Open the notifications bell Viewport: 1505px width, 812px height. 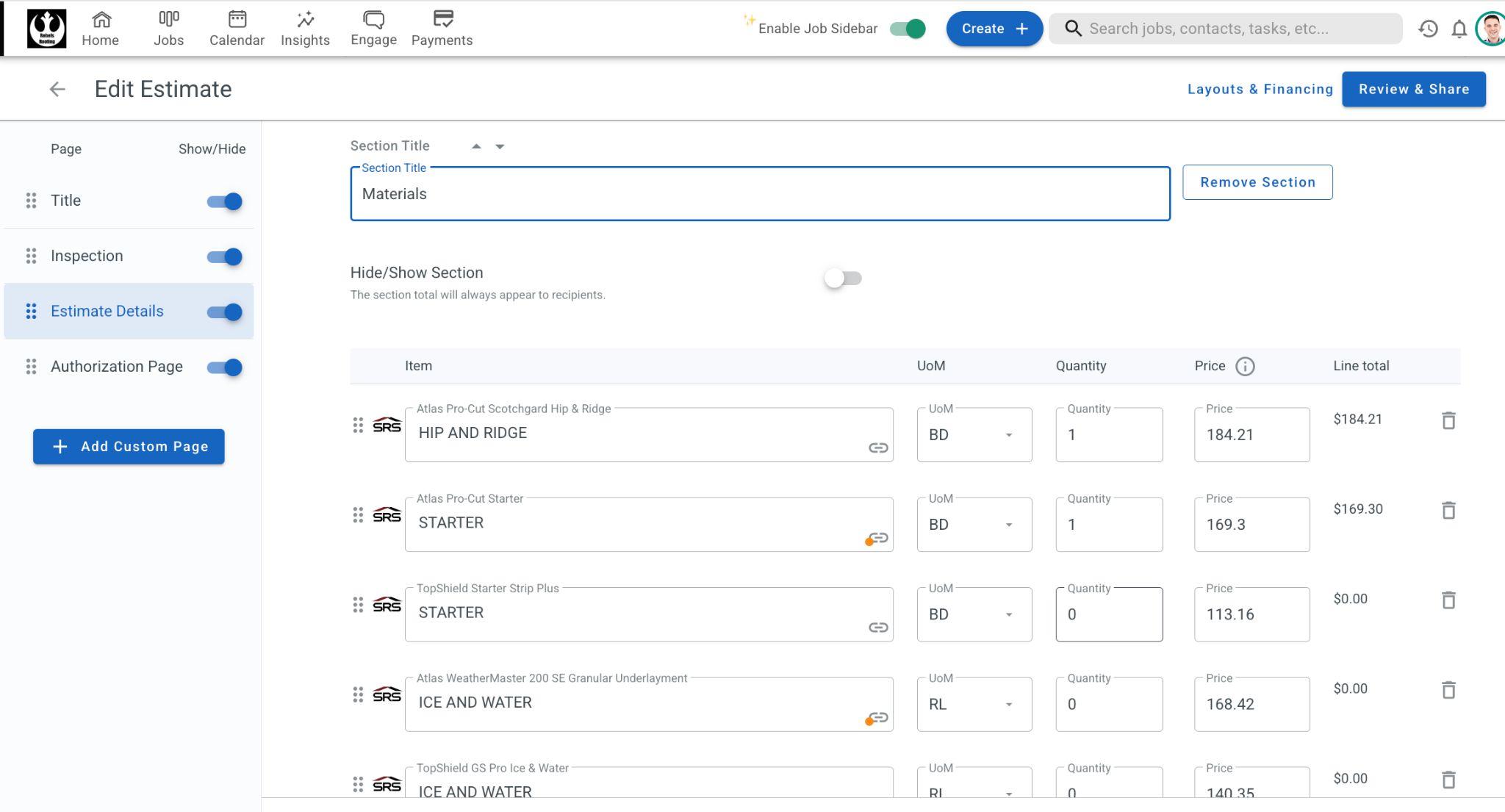click(1459, 29)
